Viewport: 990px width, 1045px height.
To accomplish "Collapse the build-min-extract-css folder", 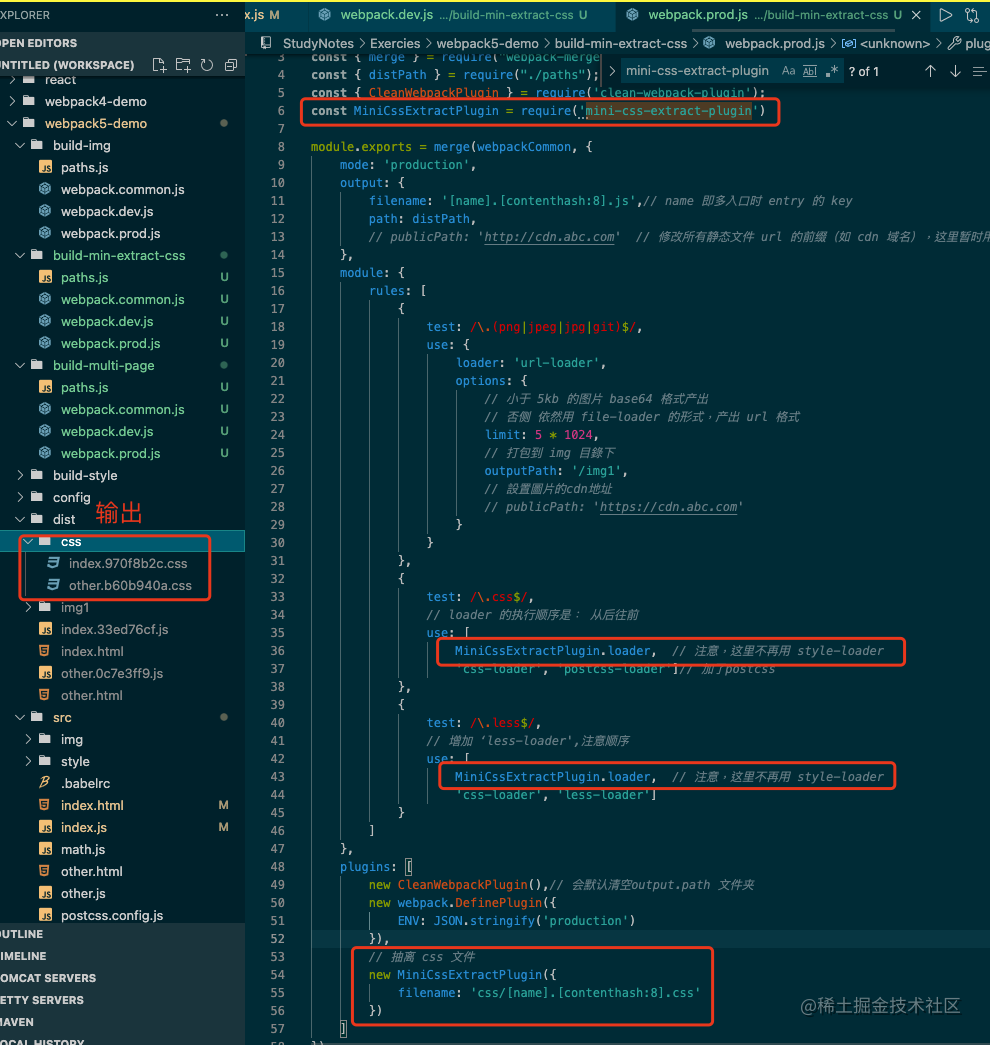I will pyautogui.click(x=118, y=255).
